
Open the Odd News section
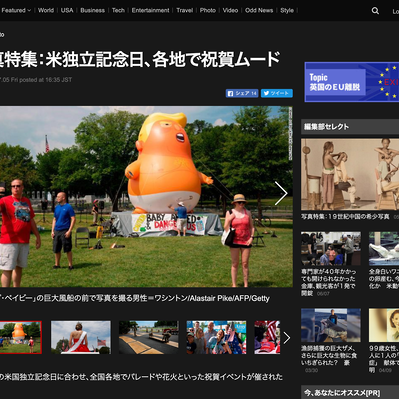point(259,10)
